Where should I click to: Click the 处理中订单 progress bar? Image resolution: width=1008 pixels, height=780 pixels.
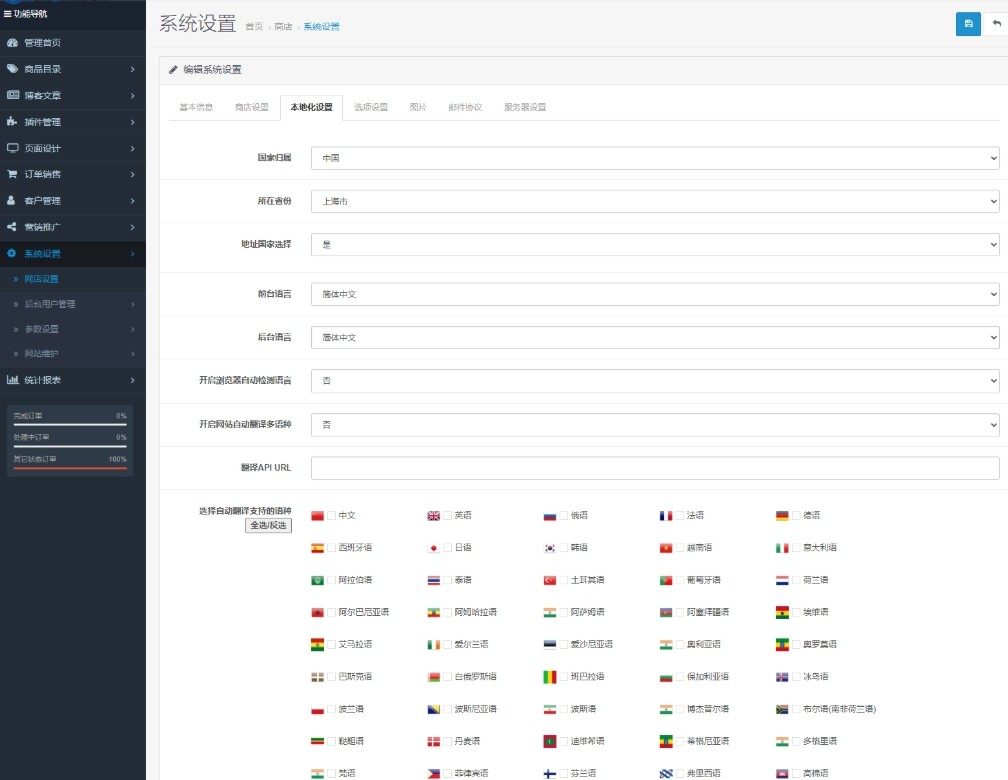pyautogui.click(x=70, y=446)
